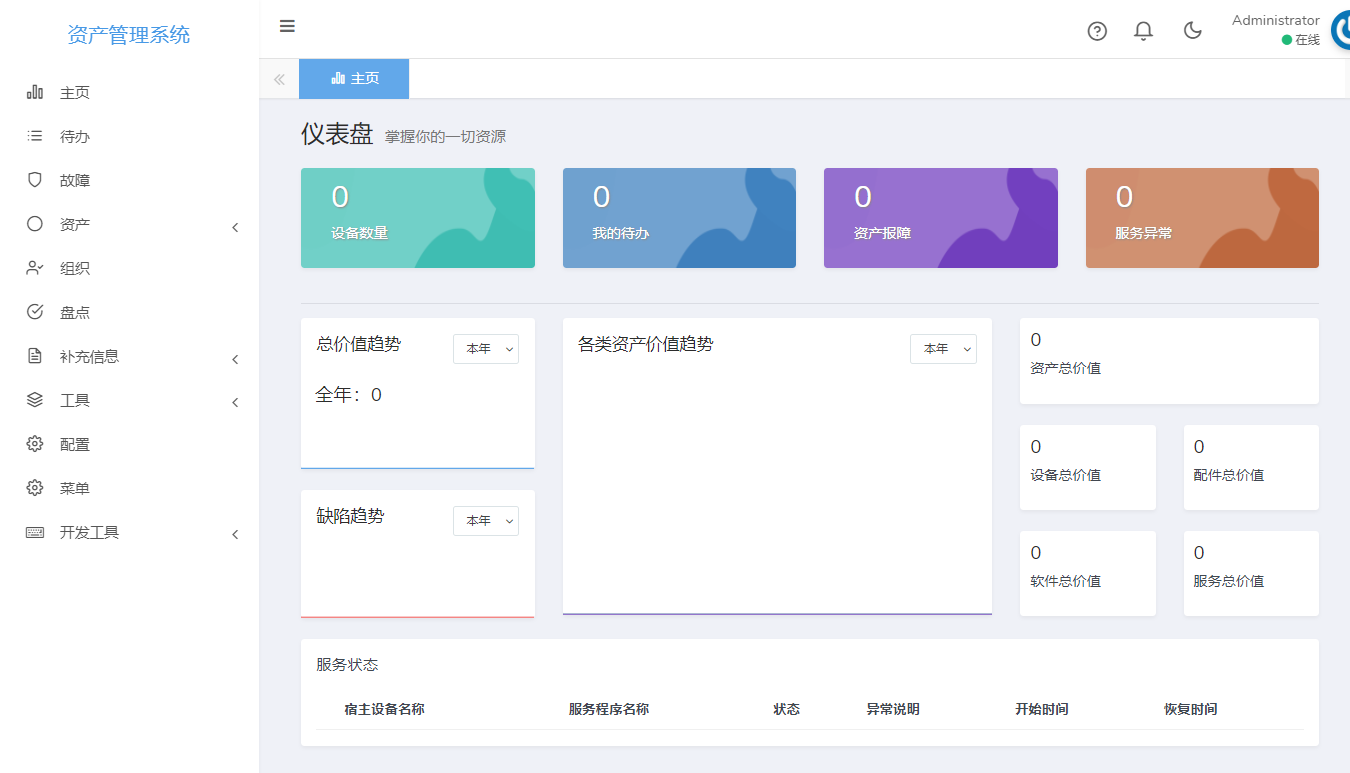Click the 异常说明 column header
The height and width of the screenshot is (773, 1350).
click(x=893, y=709)
